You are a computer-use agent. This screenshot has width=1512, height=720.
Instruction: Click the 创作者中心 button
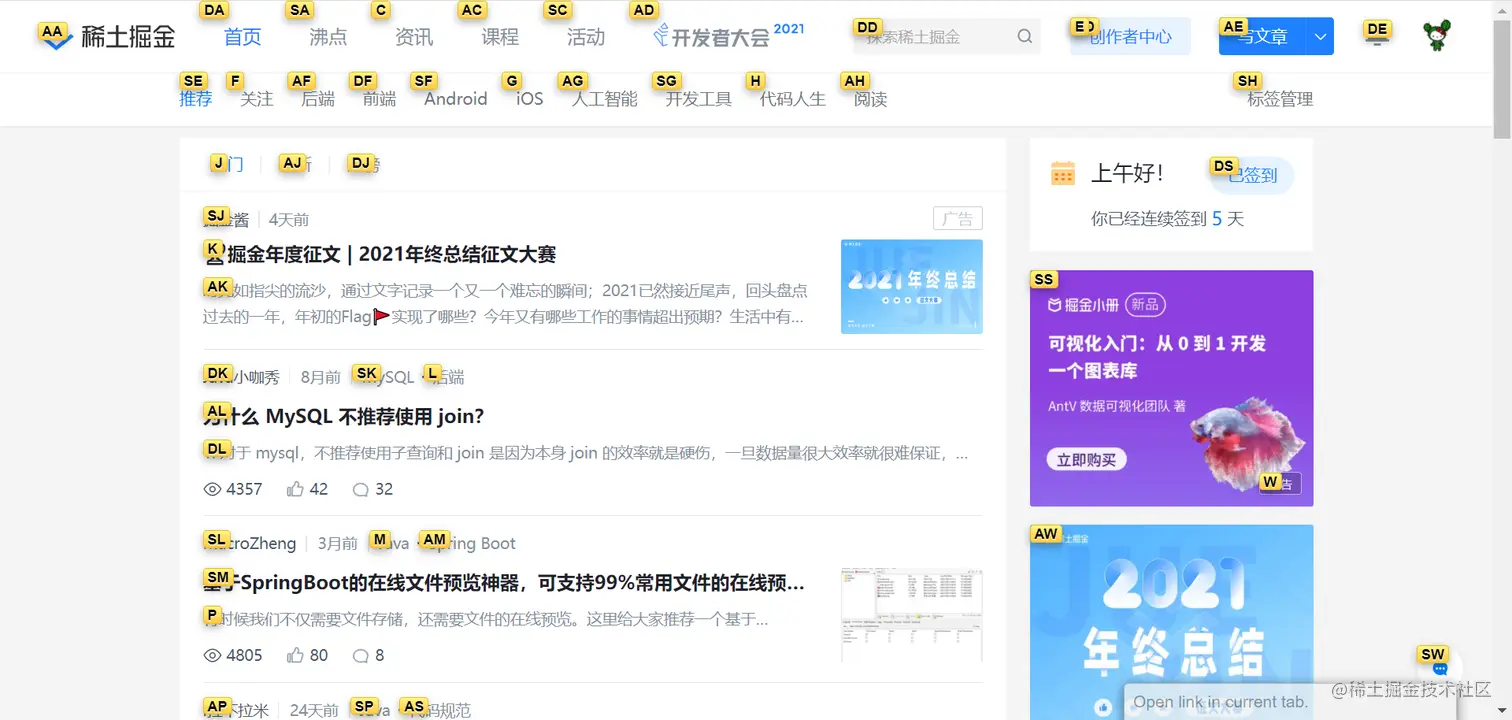1130,37
